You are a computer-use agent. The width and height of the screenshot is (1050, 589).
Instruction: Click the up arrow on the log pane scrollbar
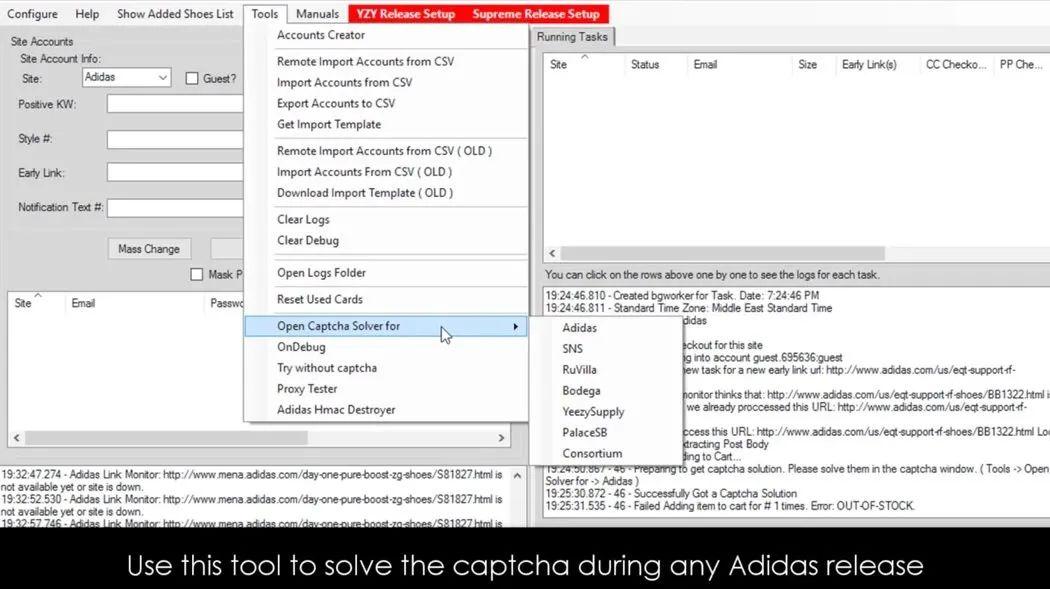(x=517, y=476)
